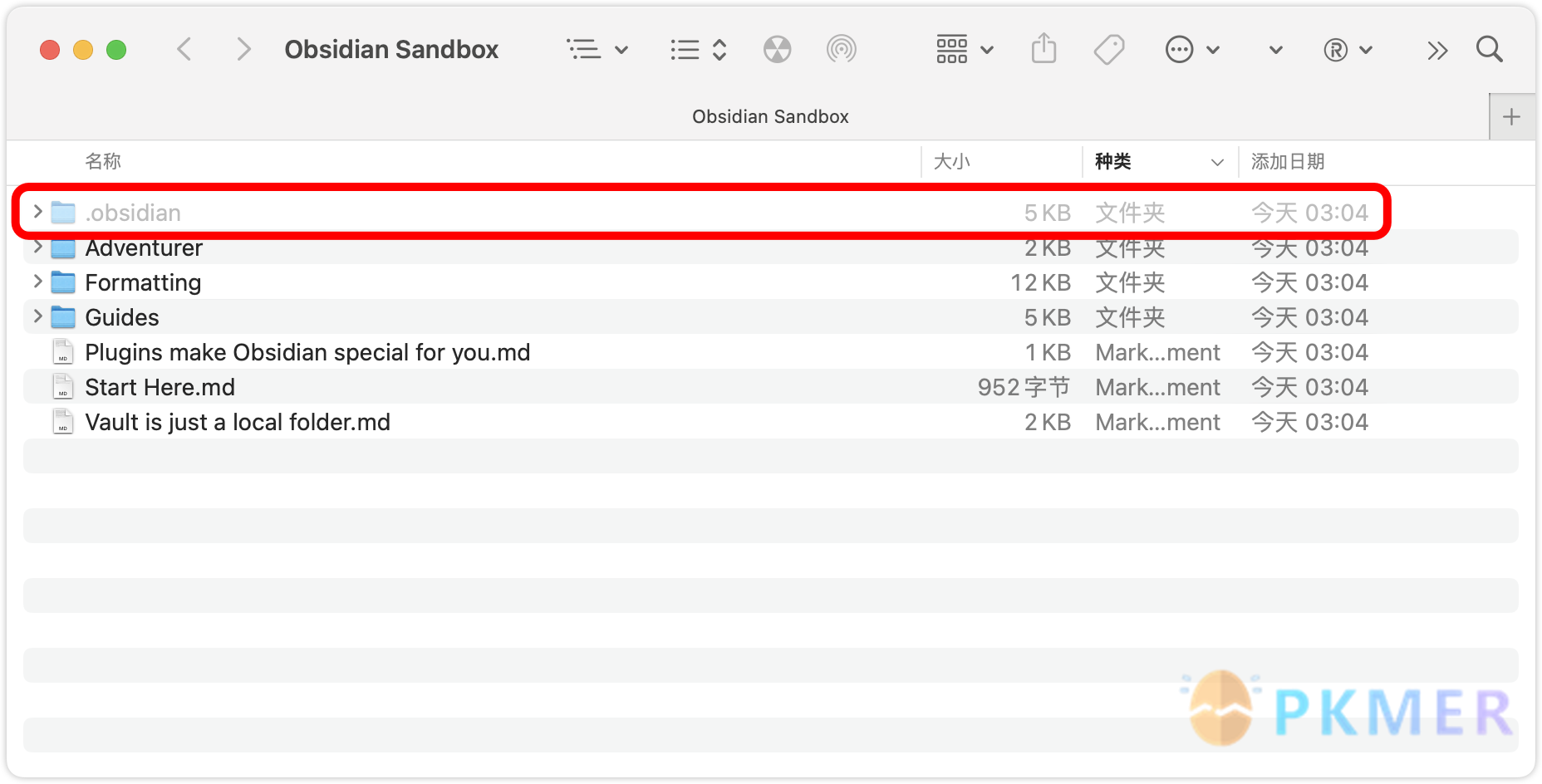
Task: Minimize the window with yellow button
Action: pos(83,50)
